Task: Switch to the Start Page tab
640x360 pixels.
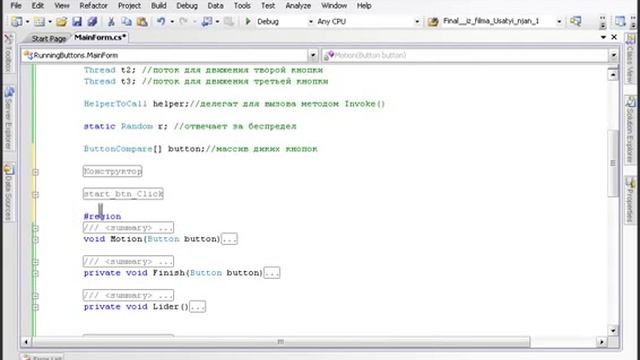Action: pos(49,38)
